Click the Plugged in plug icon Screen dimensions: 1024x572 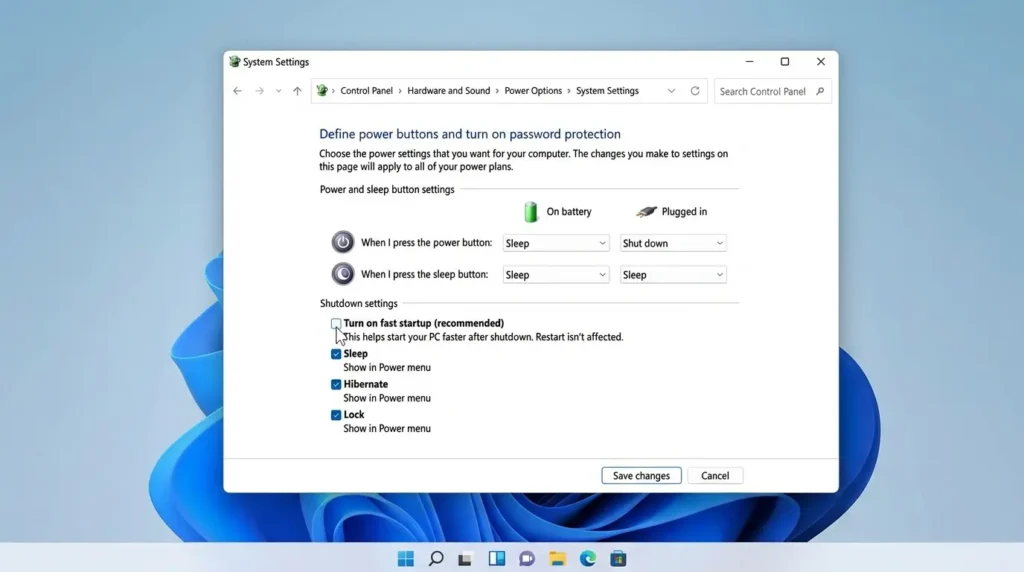pyautogui.click(x=646, y=212)
